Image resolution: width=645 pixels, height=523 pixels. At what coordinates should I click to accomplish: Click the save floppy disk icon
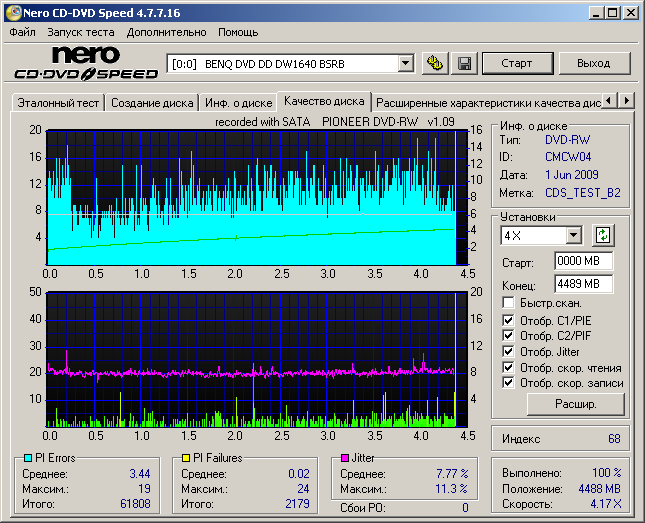pyautogui.click(x=464, y=63)
